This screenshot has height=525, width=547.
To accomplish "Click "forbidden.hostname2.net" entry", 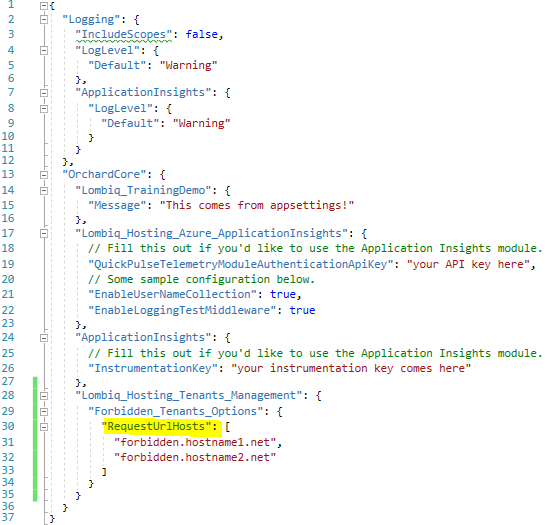I will coord(195,457).
